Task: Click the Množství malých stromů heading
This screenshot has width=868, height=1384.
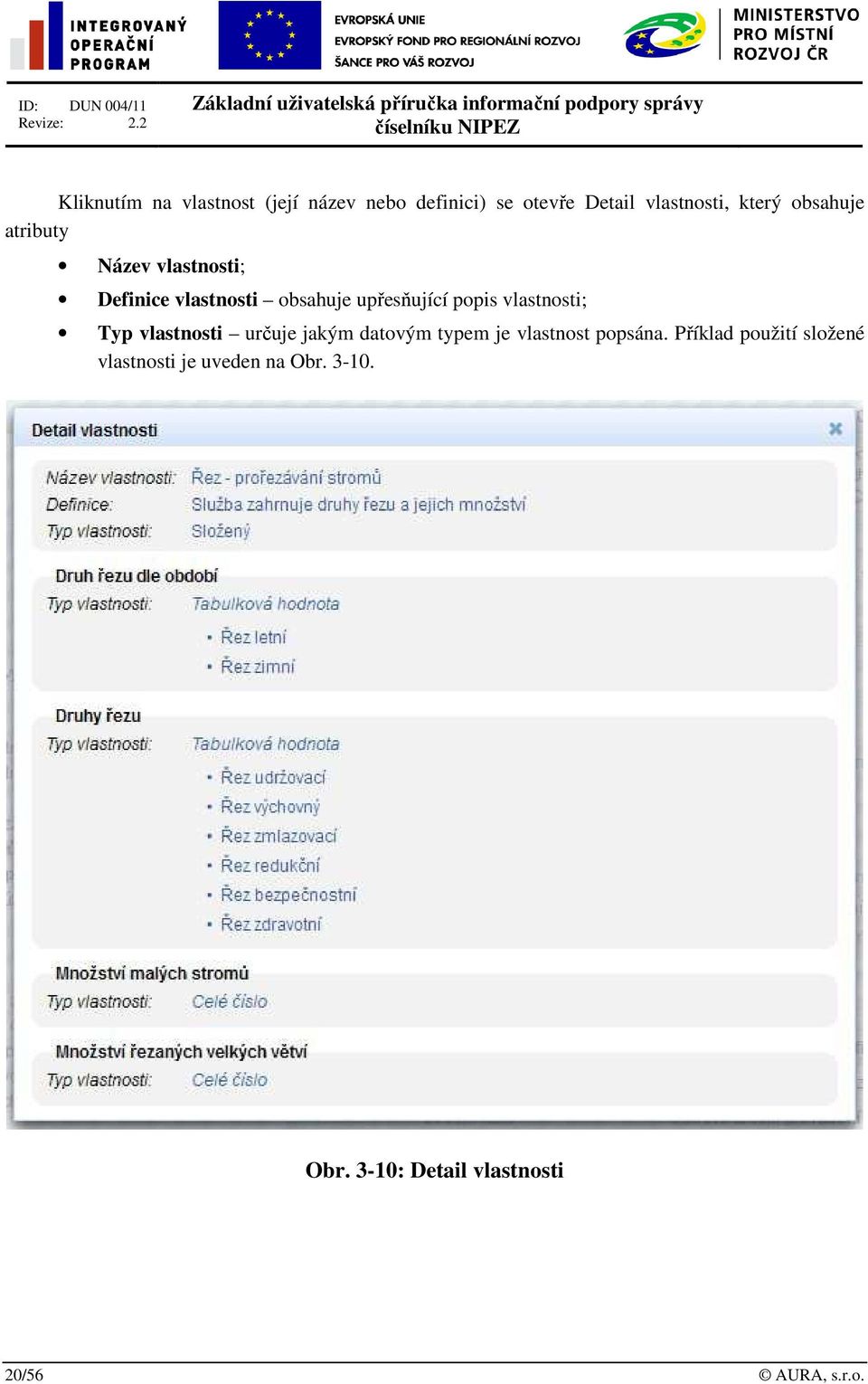Action: [x=152, y=973]
